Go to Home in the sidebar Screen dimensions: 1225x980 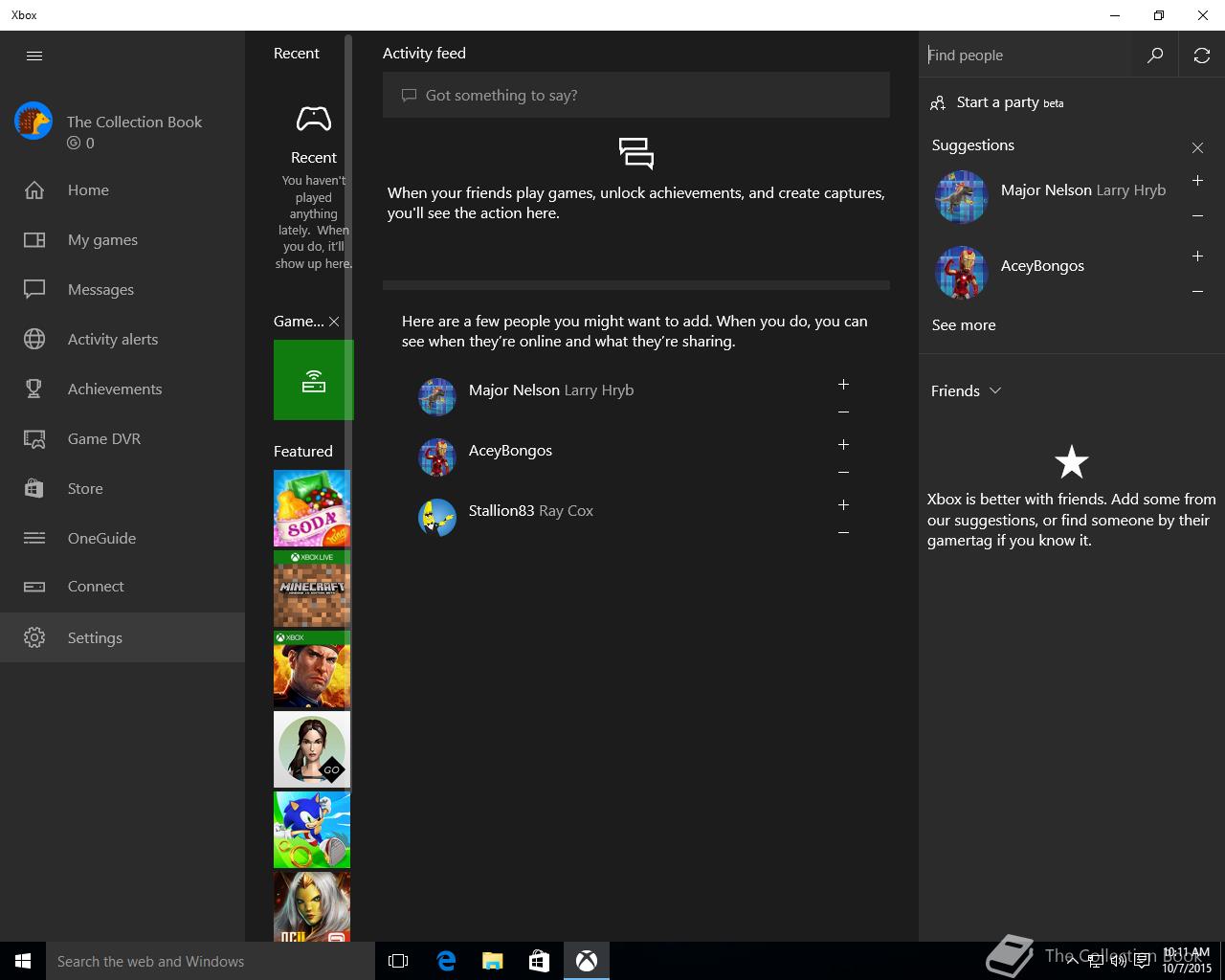tap(122, 189)
